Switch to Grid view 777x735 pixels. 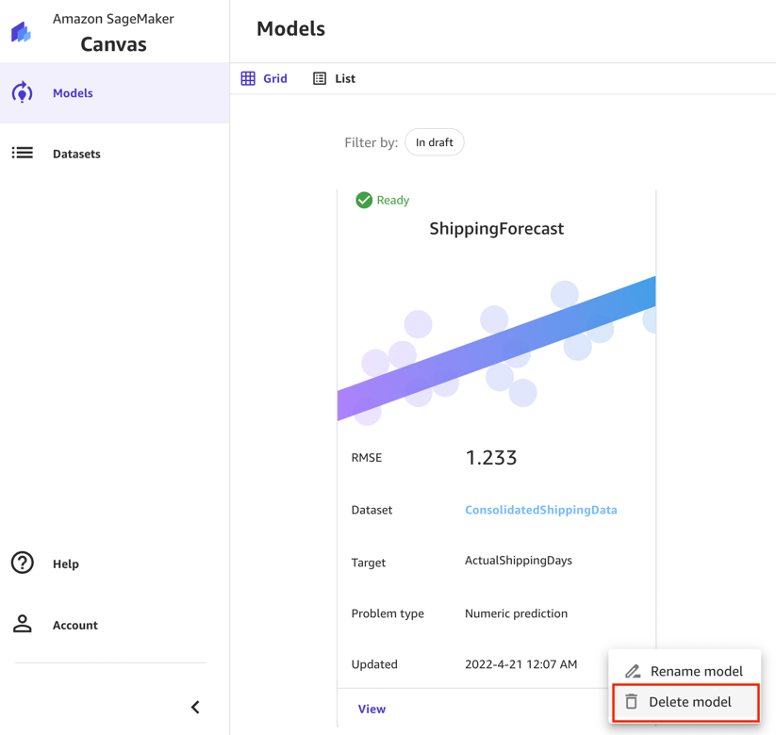[x=264, y=78]
